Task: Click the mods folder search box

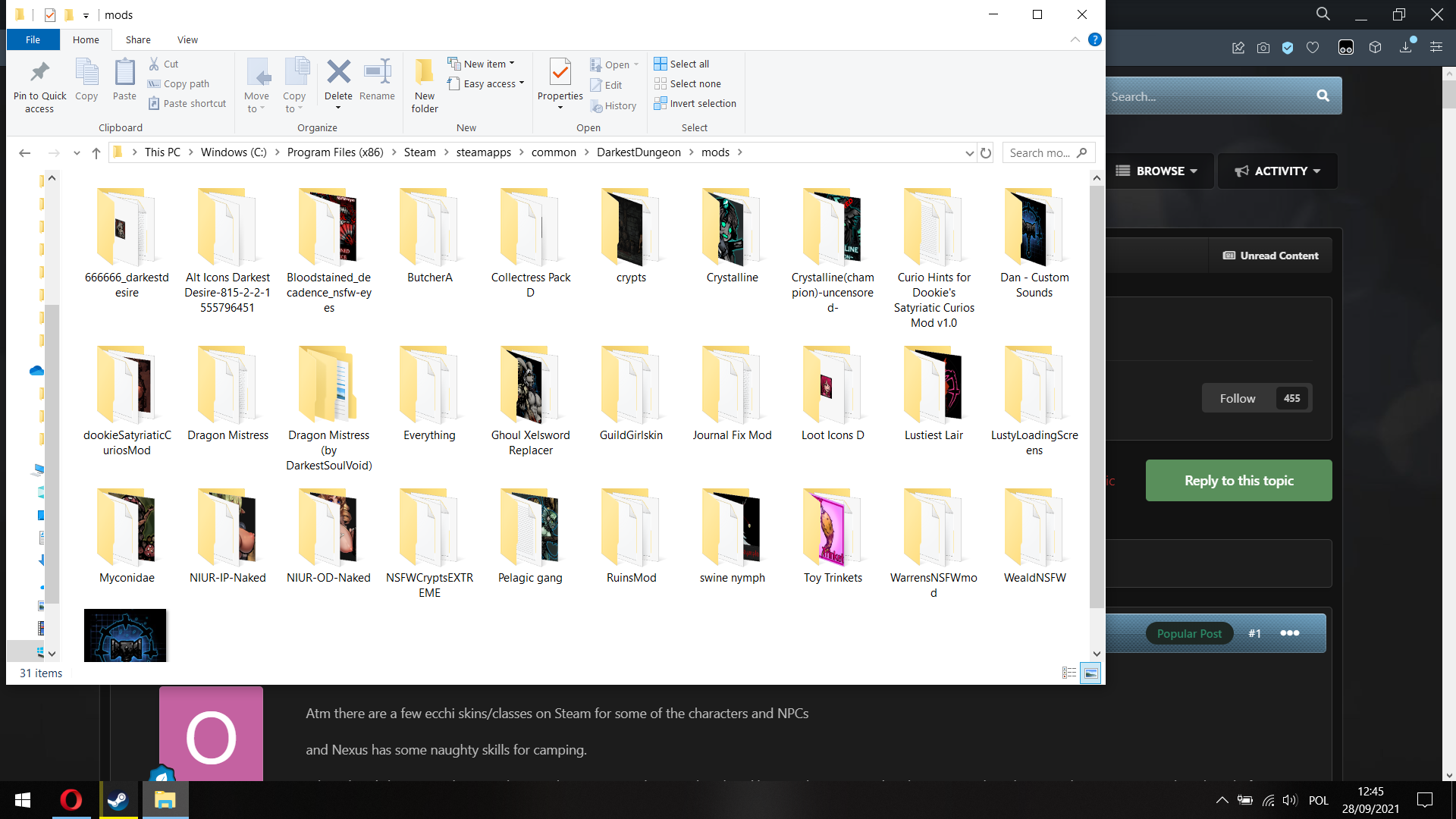Action: (1049, 153)
